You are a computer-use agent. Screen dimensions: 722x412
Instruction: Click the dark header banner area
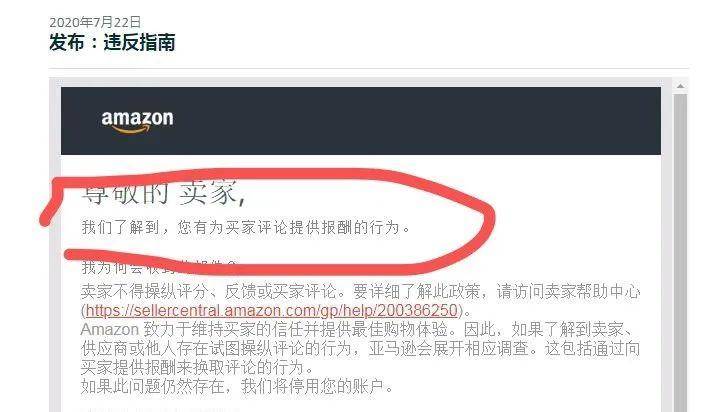(x=361, y=121)
